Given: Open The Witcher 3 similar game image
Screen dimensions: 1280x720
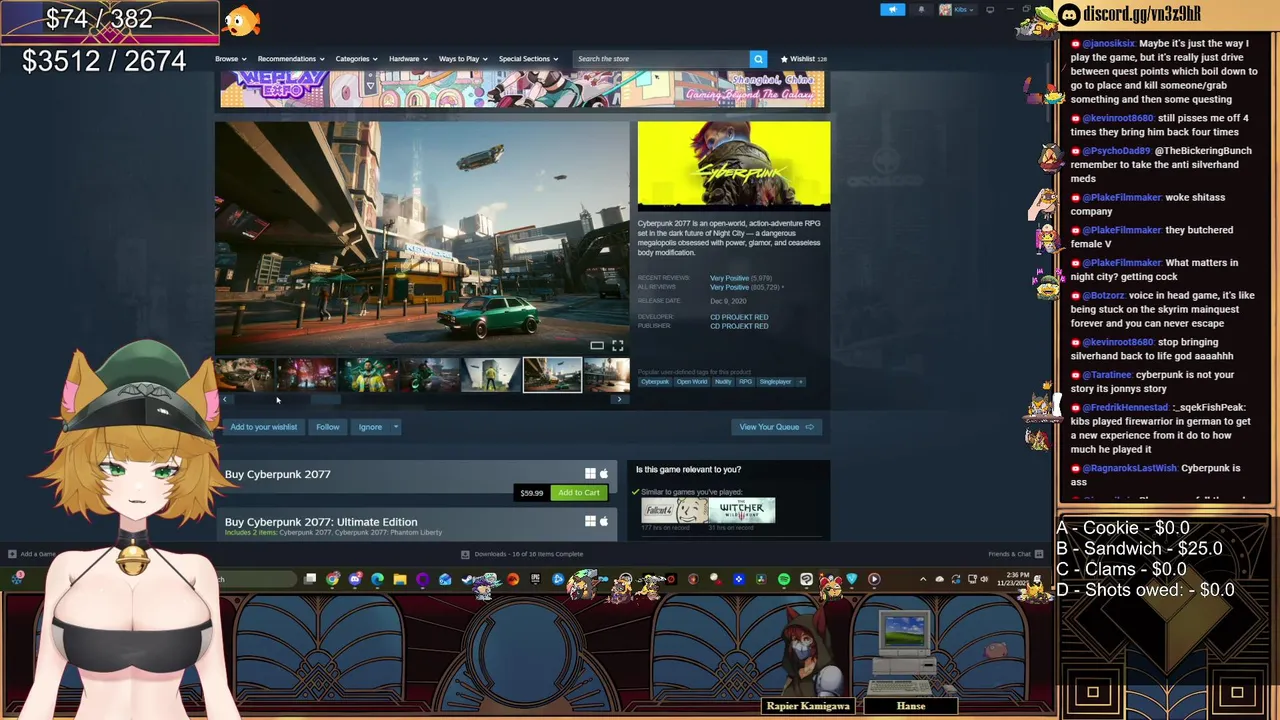Looking at the screenshot, I should point(742,510).
